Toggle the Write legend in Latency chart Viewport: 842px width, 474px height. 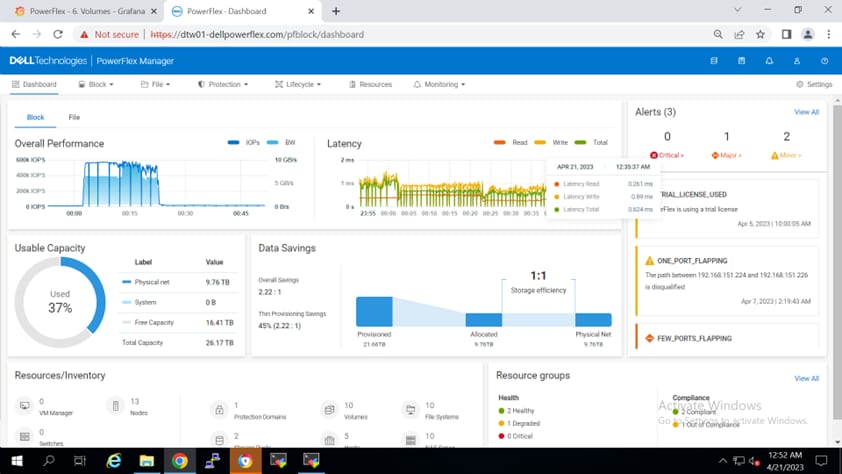coord(551,142)
